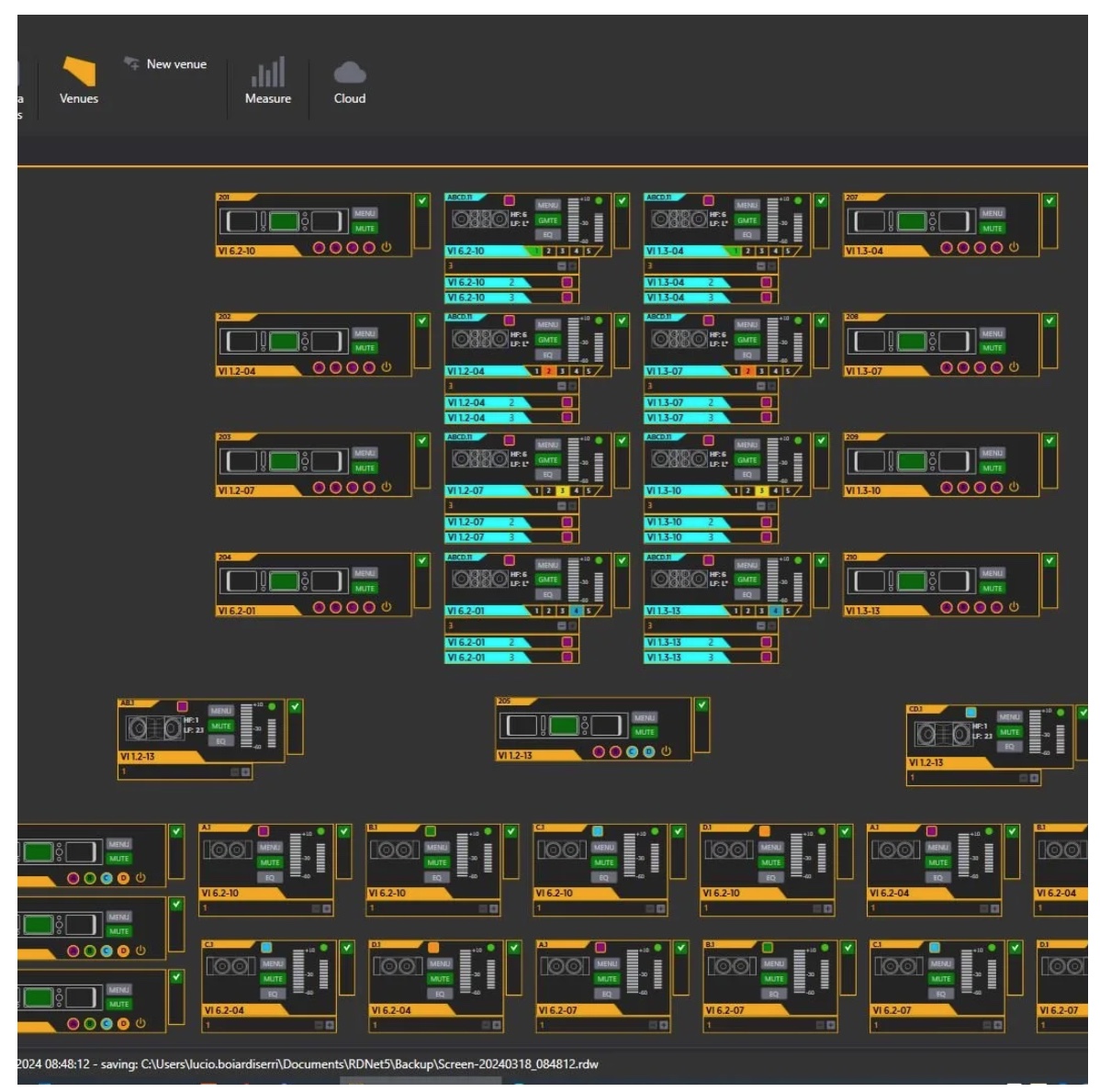Click the power icon on amplifier 201
1100x1092 pixels.
point(387,247)
